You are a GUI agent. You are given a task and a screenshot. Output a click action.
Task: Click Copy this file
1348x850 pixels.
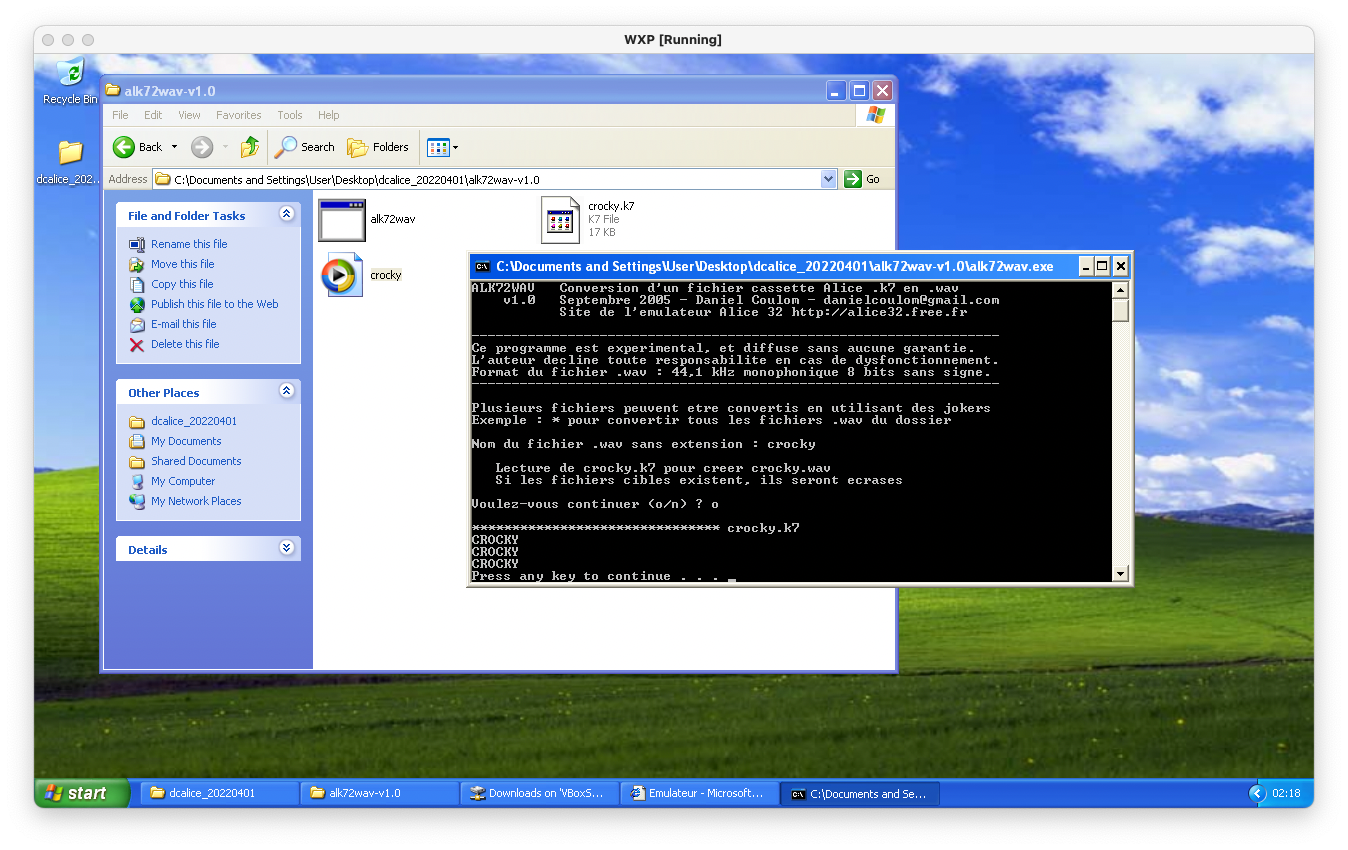click(x=182, y=284)
